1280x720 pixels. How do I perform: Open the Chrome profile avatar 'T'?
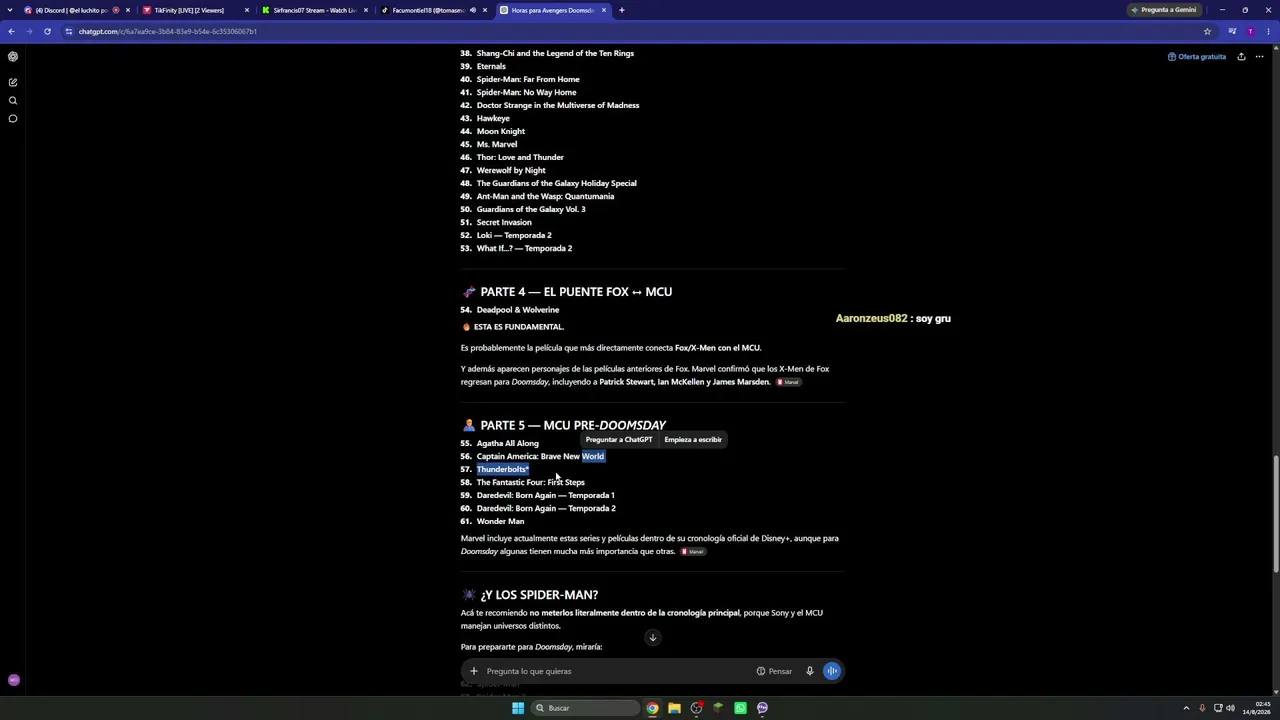pos(1250,31)
